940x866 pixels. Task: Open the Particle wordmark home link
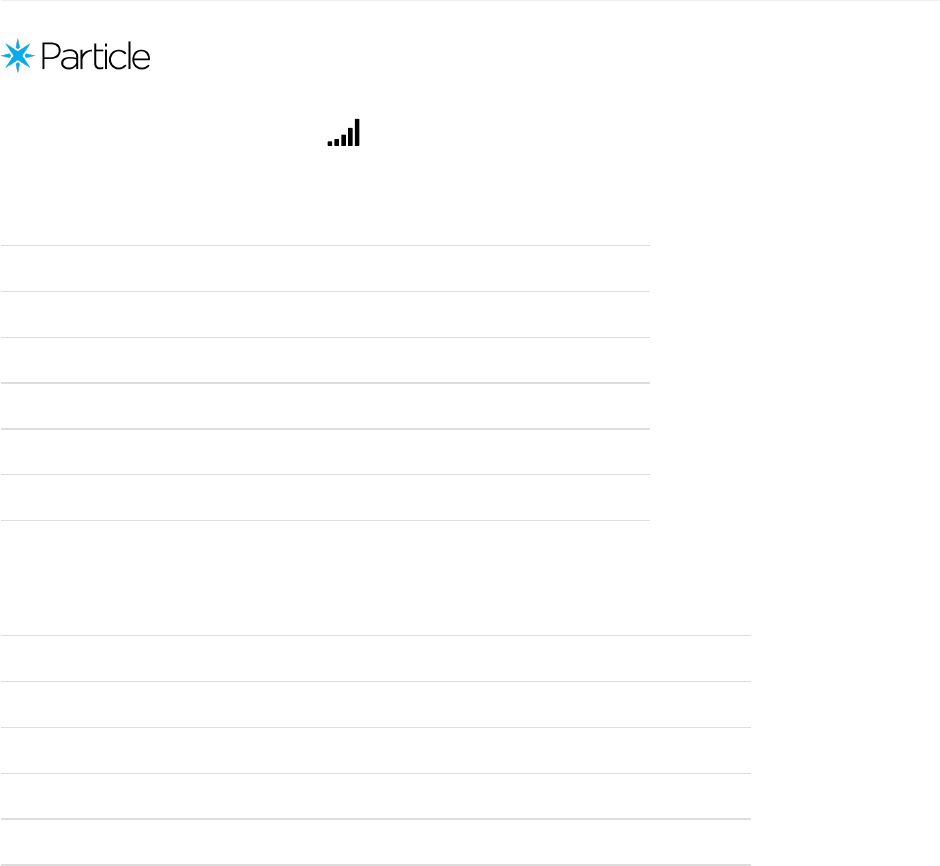click(96, 56)
